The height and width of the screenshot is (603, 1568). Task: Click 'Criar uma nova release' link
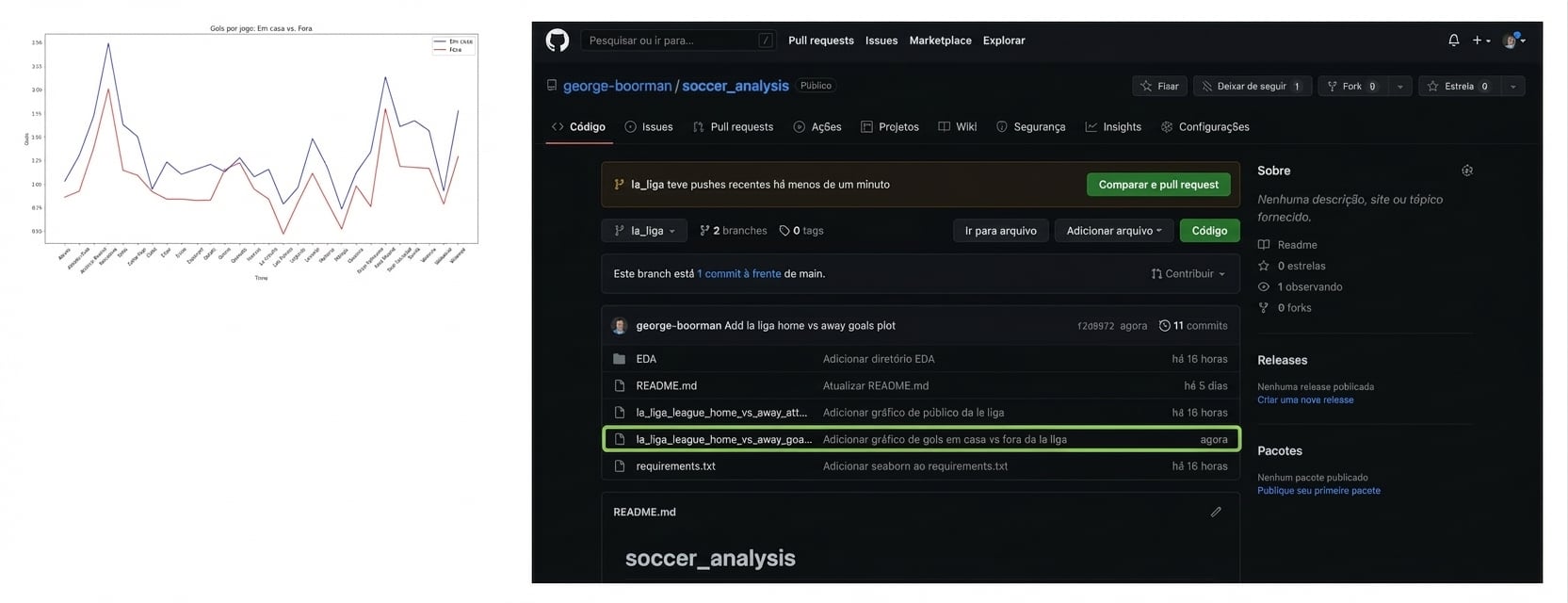point(1305,400)
